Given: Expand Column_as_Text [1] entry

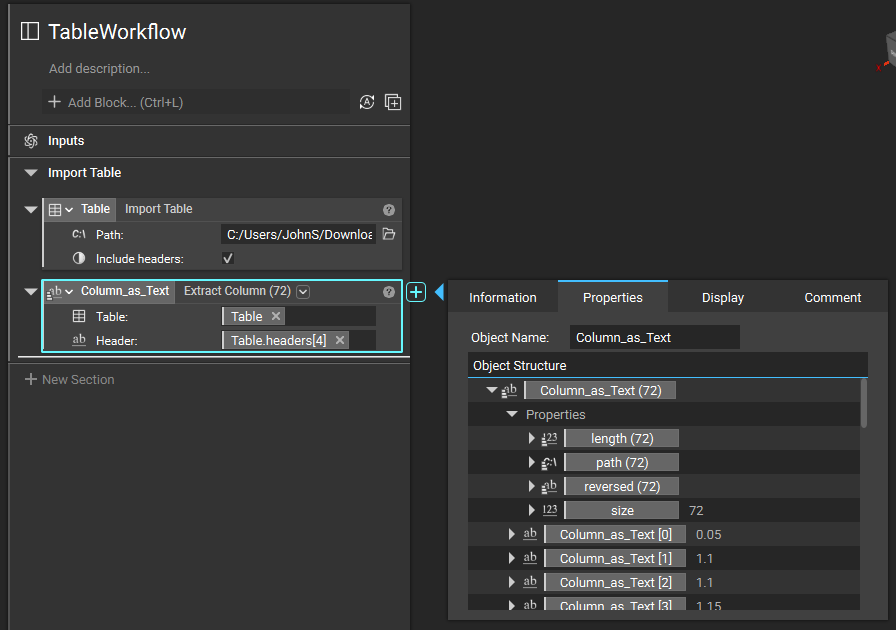Looking at the screenshot, I should point(511,559).
